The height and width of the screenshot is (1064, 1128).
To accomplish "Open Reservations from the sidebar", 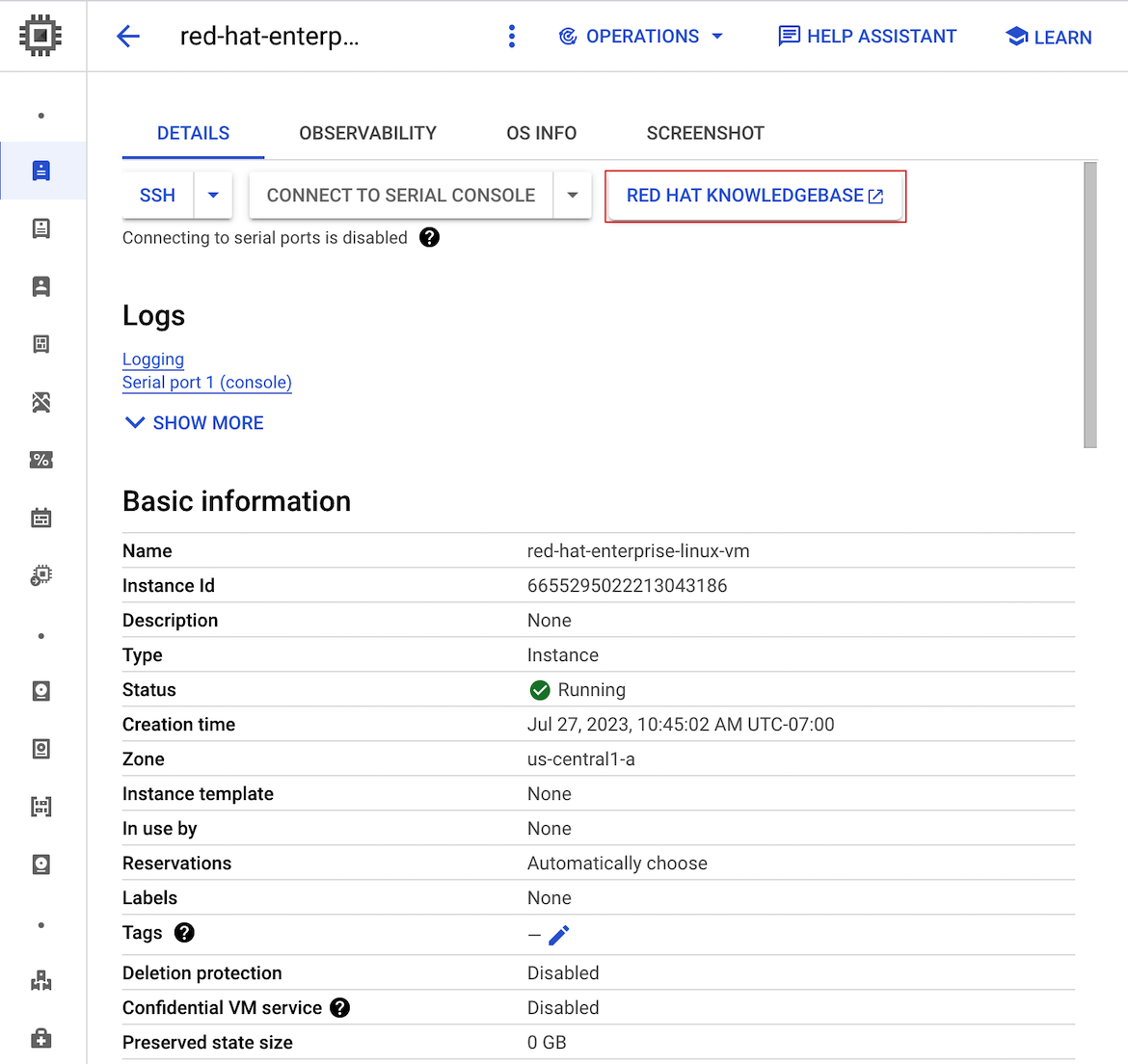I will click(41, 518).
